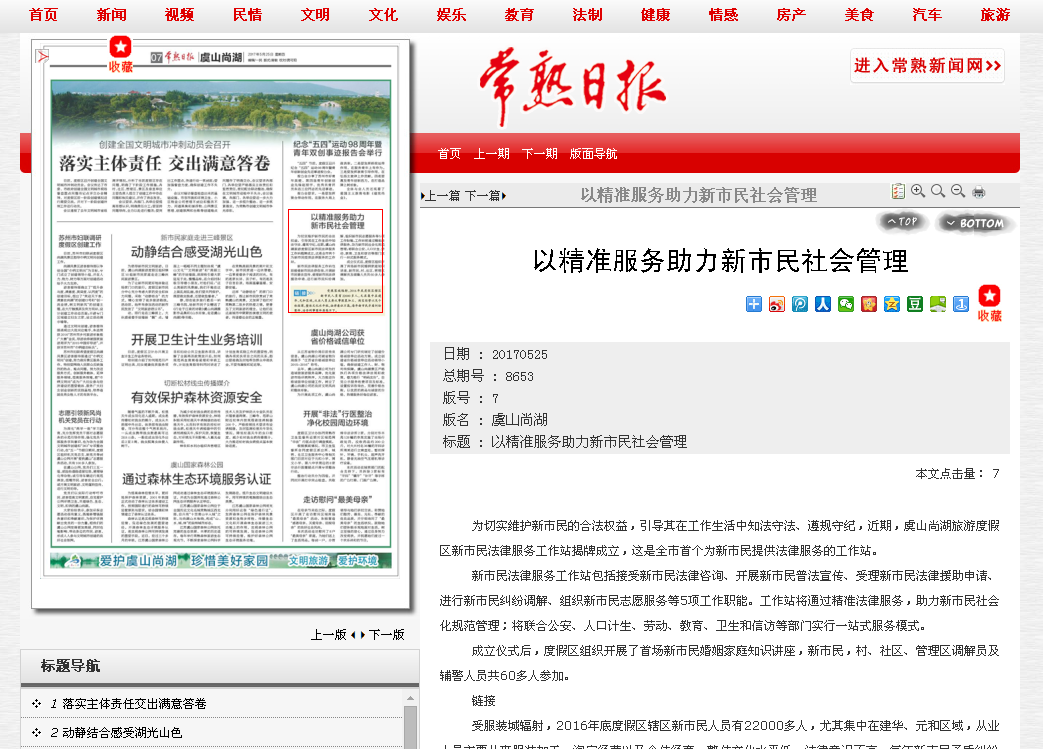This screenshot has width=1043, height=749.
Task: Click the red 收藏 star beside share icons
Action: coord(989,303)
